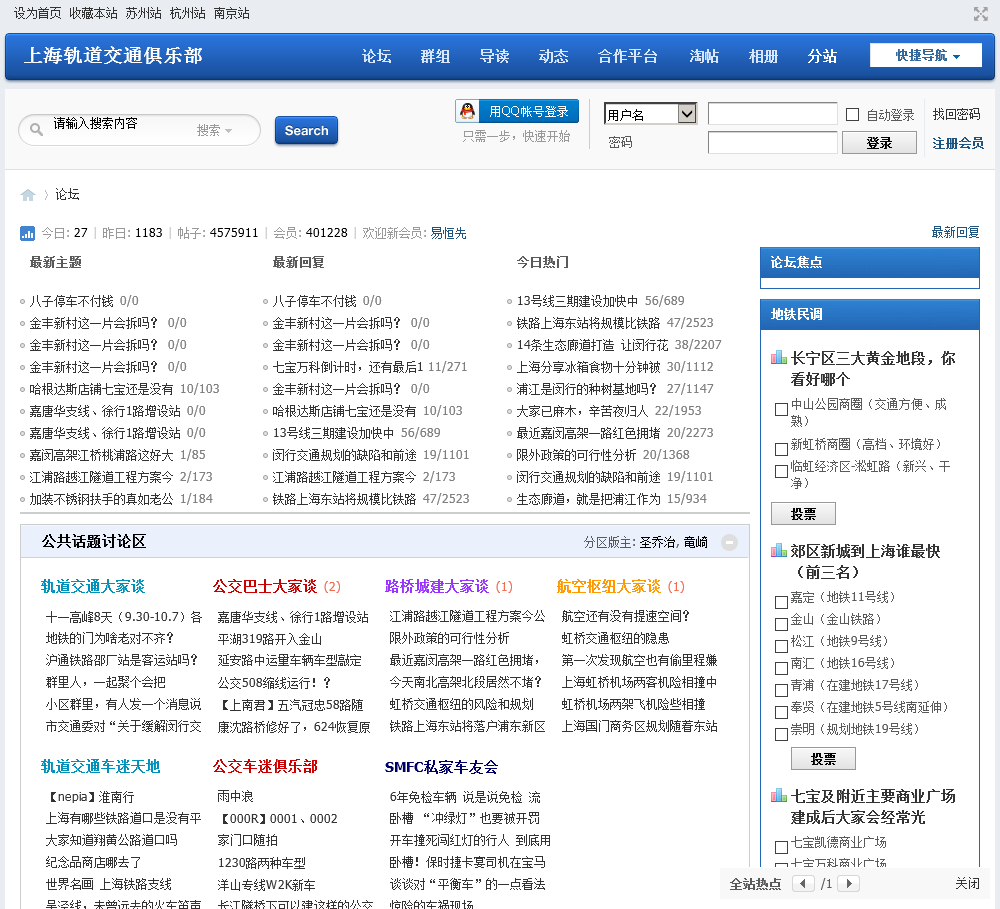
Task: Check 临虹经济区-淞虹路 poll option
Action: (x=781, y=471)
